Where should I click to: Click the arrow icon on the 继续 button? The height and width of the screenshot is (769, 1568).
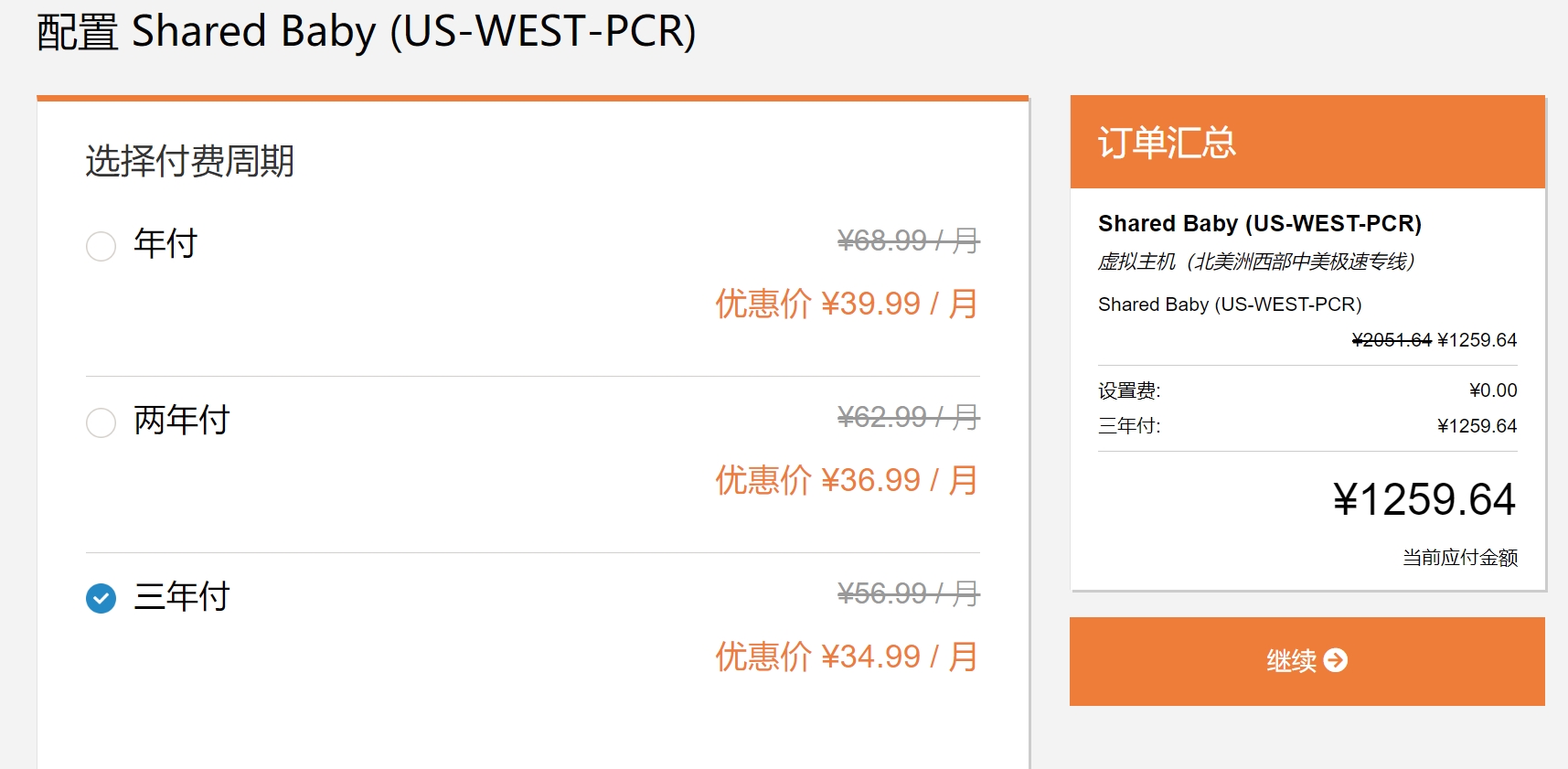pos(1336,660)
